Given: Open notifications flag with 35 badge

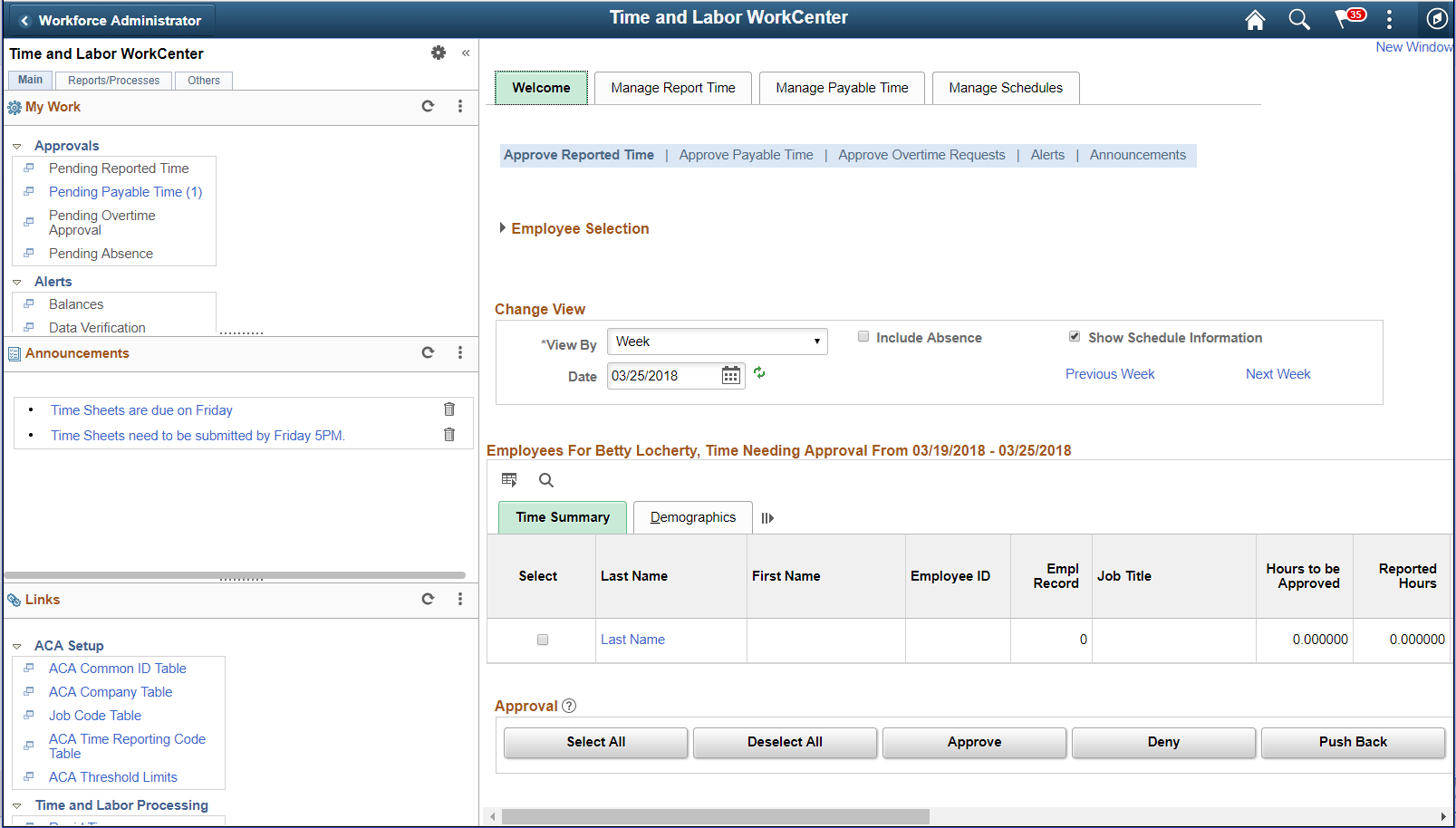Looking at the screenshot, I should click(1349, 18).
